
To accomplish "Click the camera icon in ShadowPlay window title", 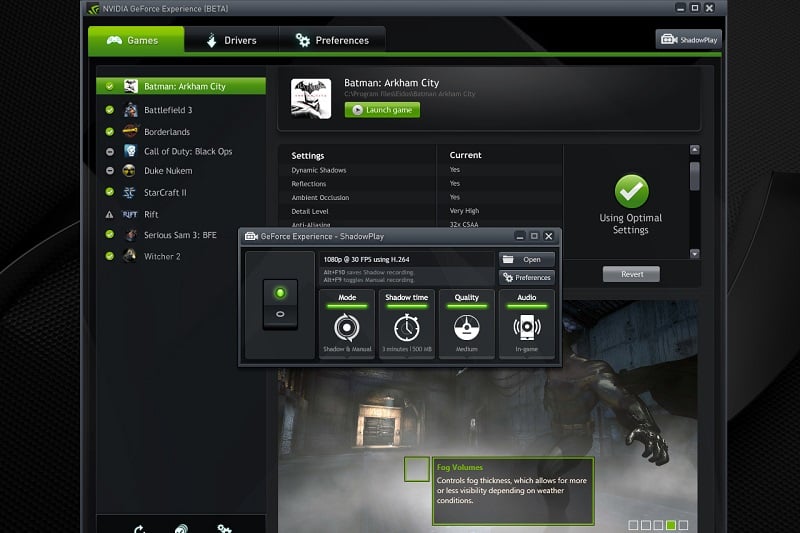I will (251, 236).
